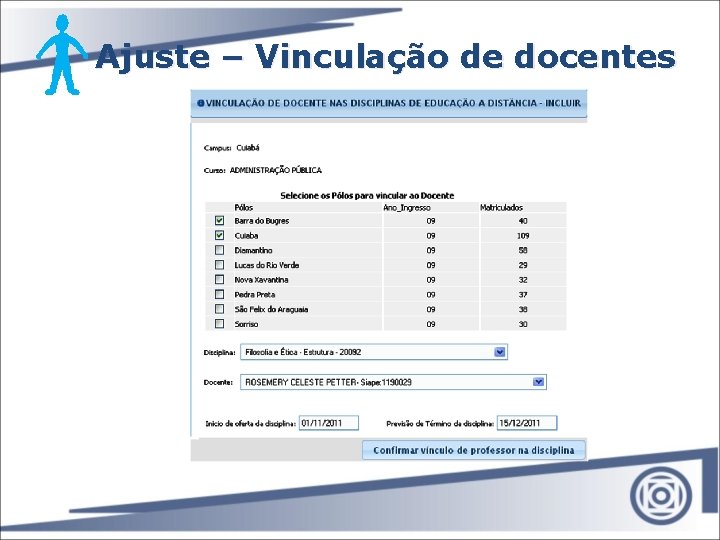
Task: Click the São Felix do Araguaia name
Action: click(x=271, y=309)
